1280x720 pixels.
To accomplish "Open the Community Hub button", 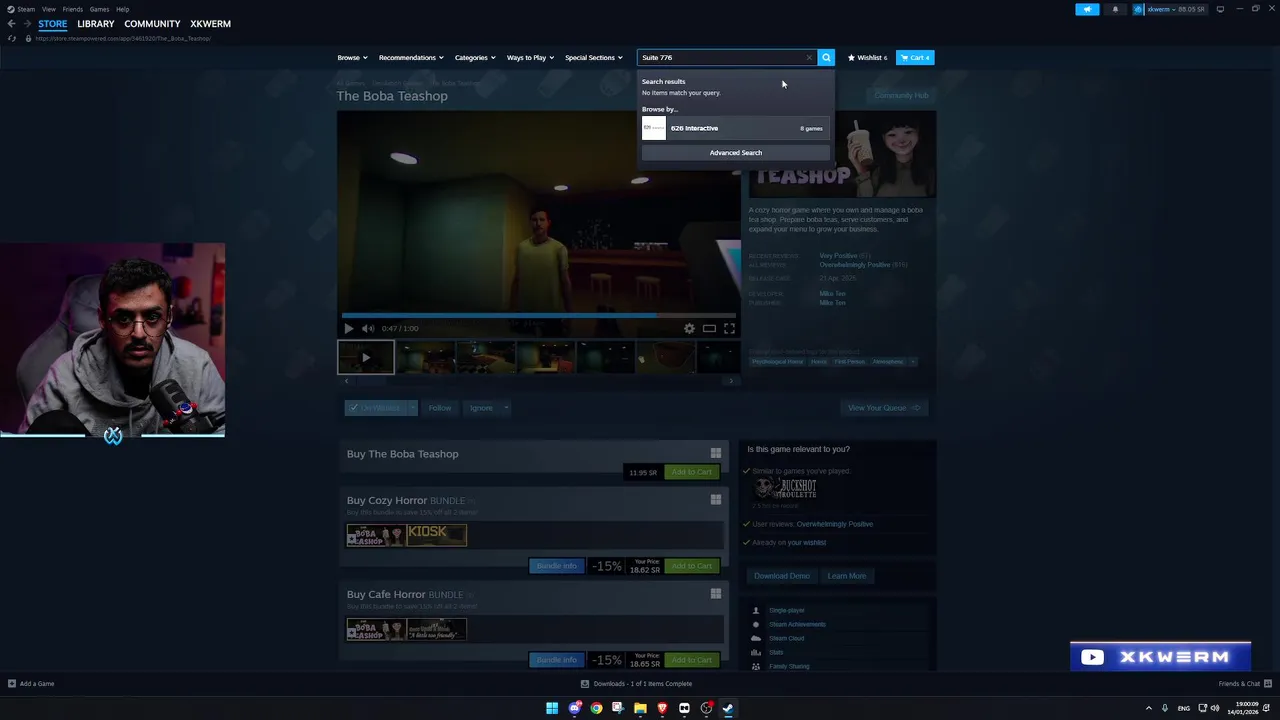I will (x=901, y=96).
